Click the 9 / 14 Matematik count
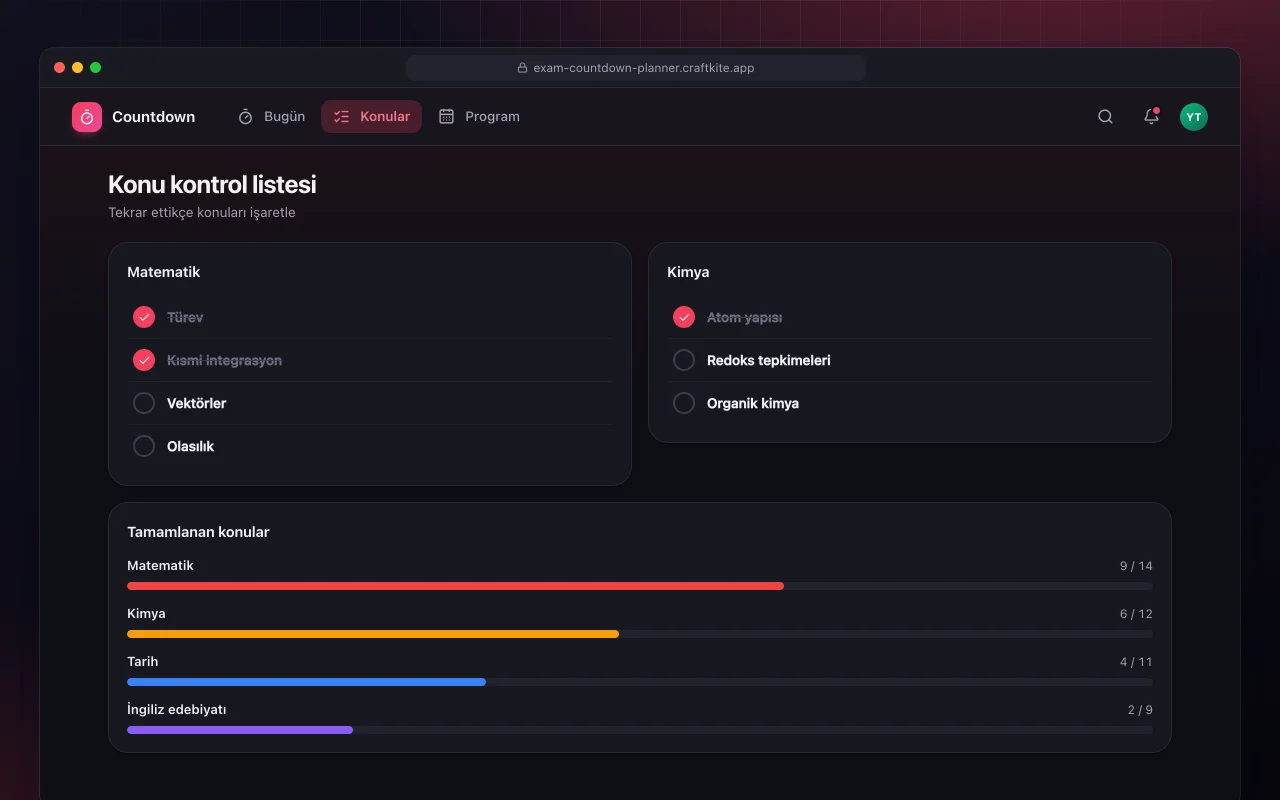This screenshot has height=800, width=1280. tap(1136, 566)
